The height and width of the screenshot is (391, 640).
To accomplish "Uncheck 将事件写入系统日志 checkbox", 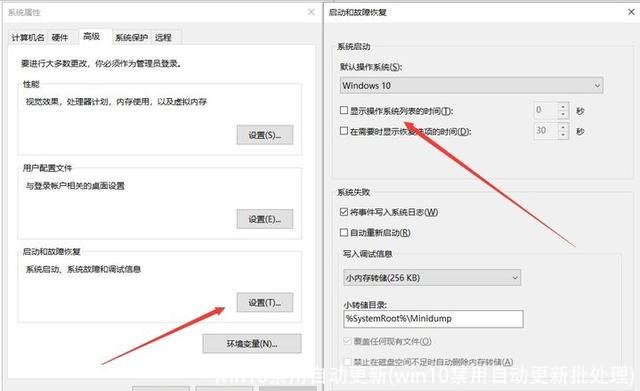I will click(344, 212).
